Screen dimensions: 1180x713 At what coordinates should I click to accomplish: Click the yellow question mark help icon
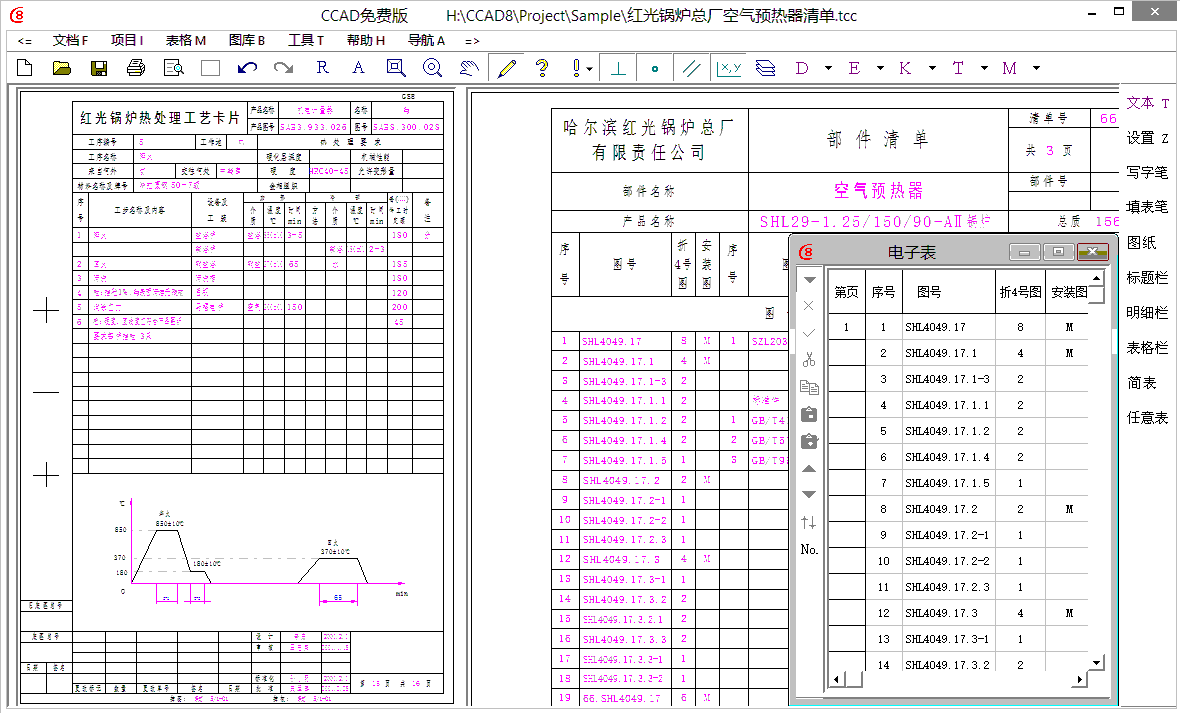click(542, 68)
